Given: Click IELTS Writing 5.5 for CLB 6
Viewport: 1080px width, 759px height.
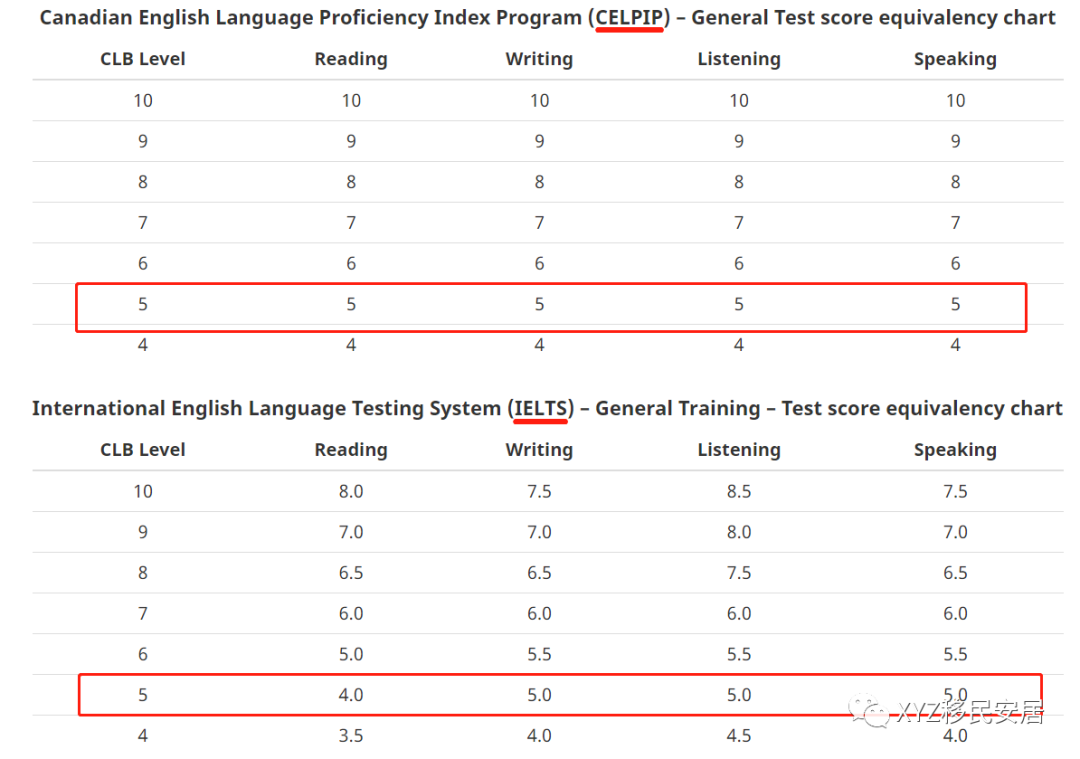Looking at the screenshot, I should click(539, 654).
